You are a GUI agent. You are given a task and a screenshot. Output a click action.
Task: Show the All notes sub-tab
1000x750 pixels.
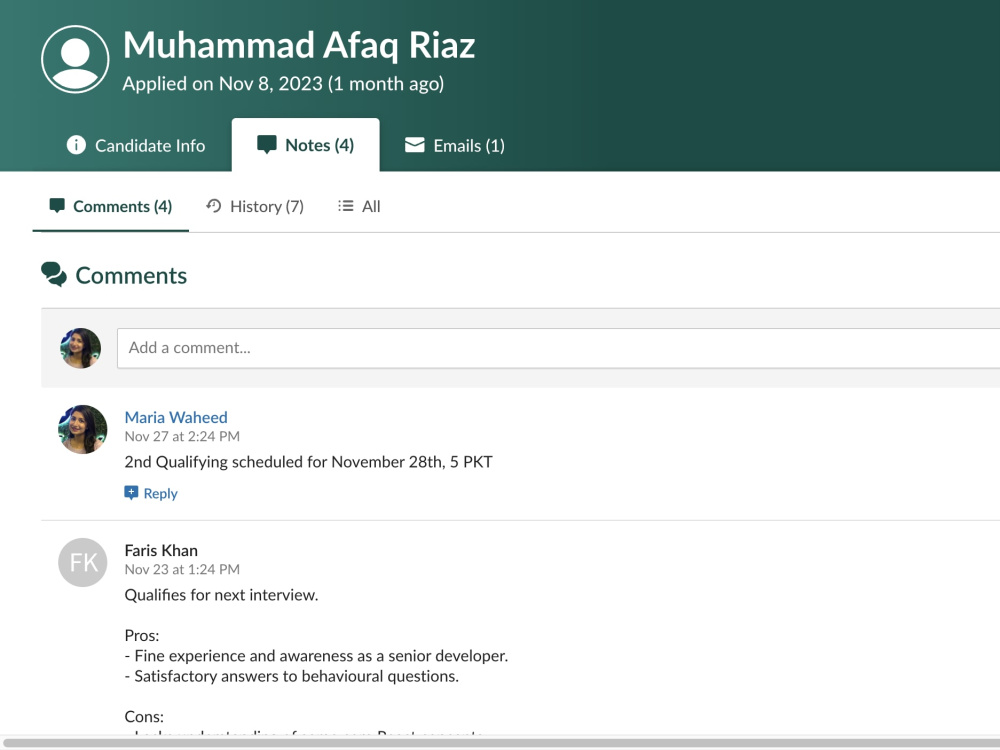pyautogui.click(x=359, y=206)
